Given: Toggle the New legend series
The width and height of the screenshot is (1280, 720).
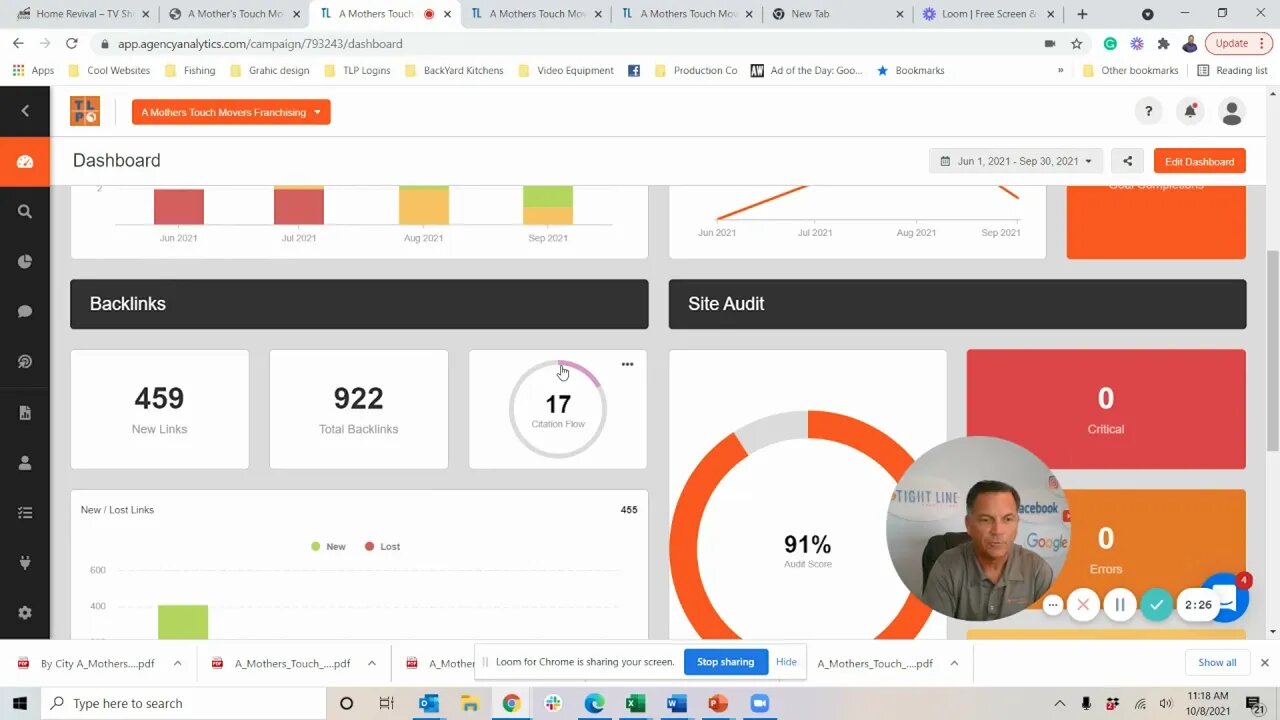Looking at the screenshot, I should point(329,546).
